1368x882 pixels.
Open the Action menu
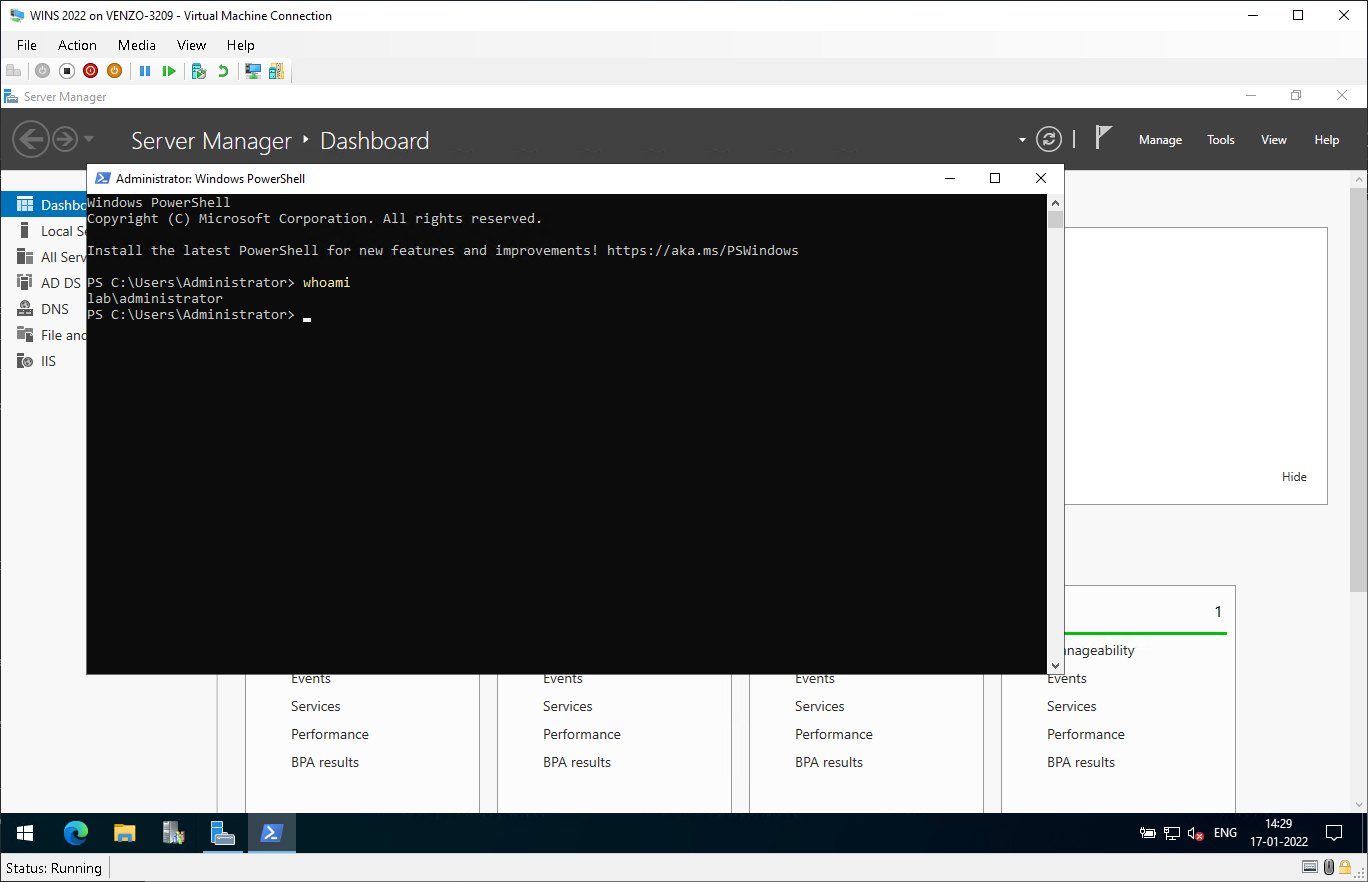pyautogui.click(x=77, y=45)
